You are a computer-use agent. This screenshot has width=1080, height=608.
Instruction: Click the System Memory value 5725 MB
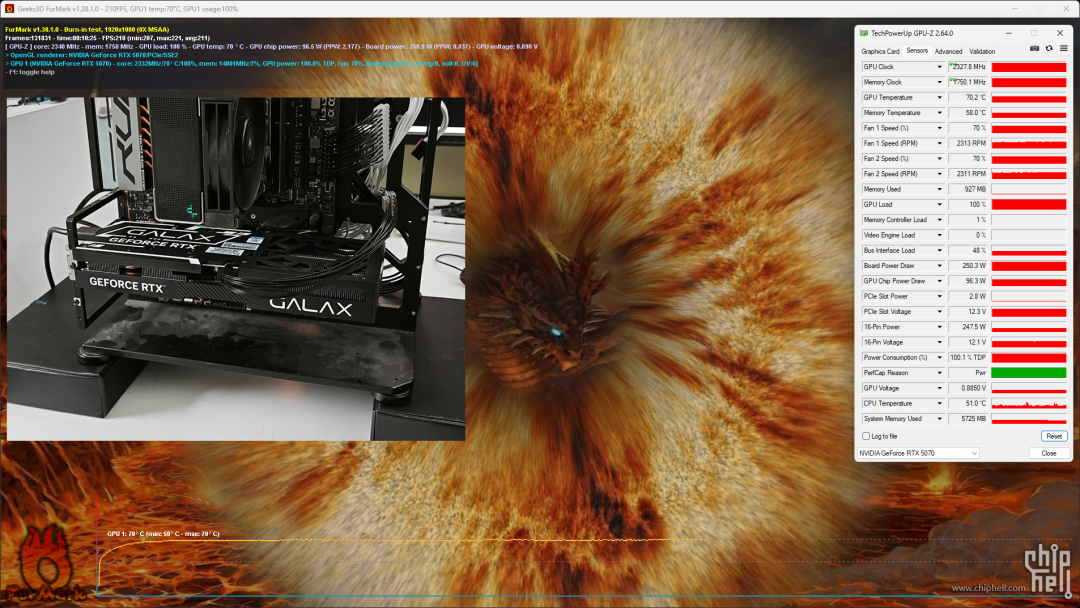pyautogui.click(x=968, y=418)
